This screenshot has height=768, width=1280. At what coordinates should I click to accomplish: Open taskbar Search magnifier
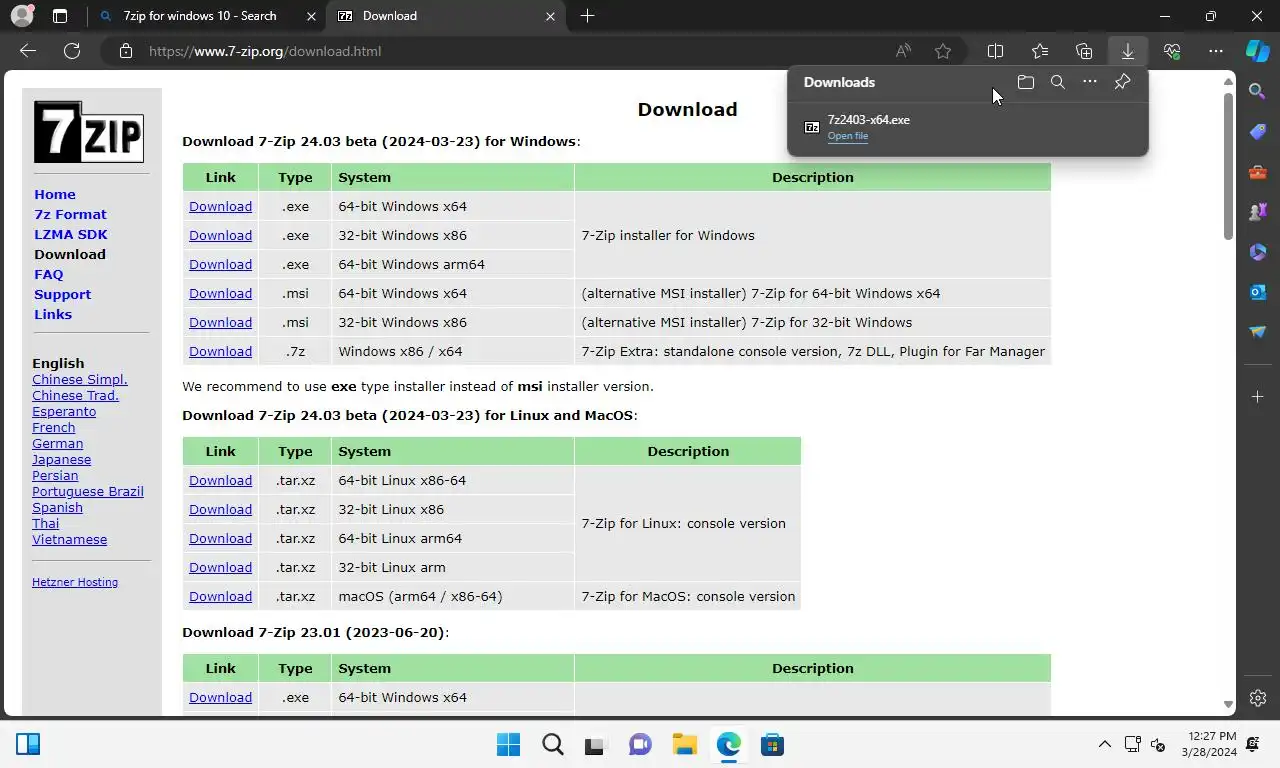[x=552, y=744]
